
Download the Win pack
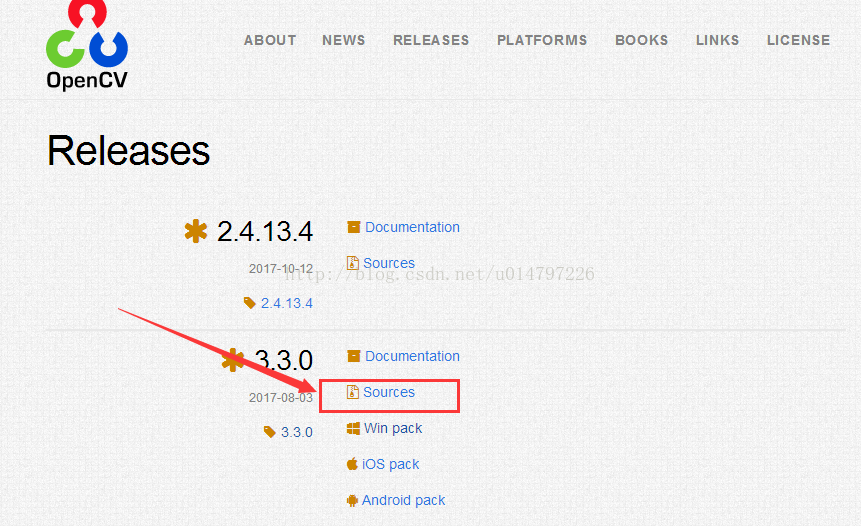tap(393, 428)
